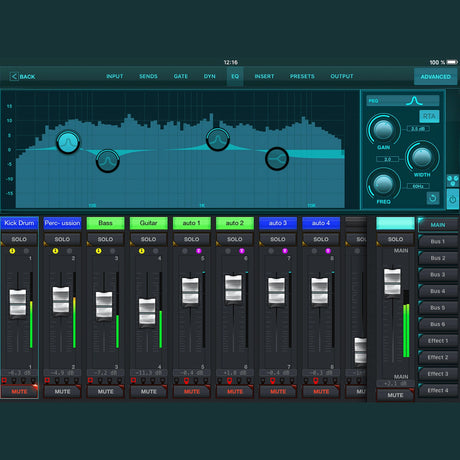Switch to the GATE tab
The width and height of the screenshot is (460, 460).
(x=181, y=76)
